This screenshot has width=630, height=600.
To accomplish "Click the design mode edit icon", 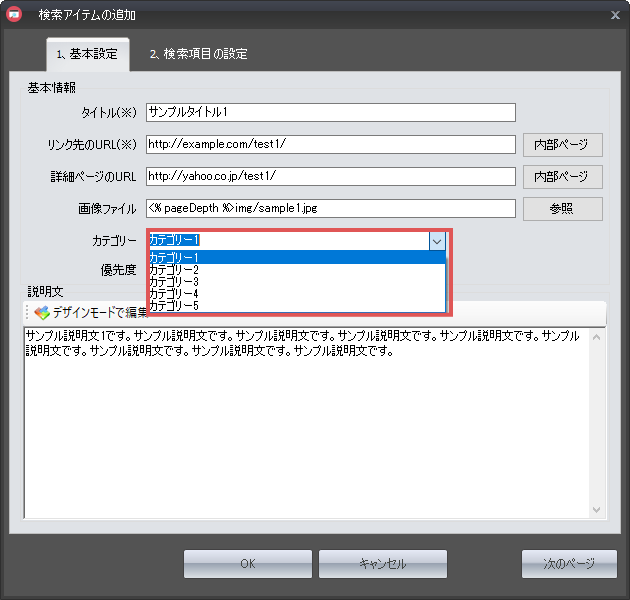I will coord(41,313).
